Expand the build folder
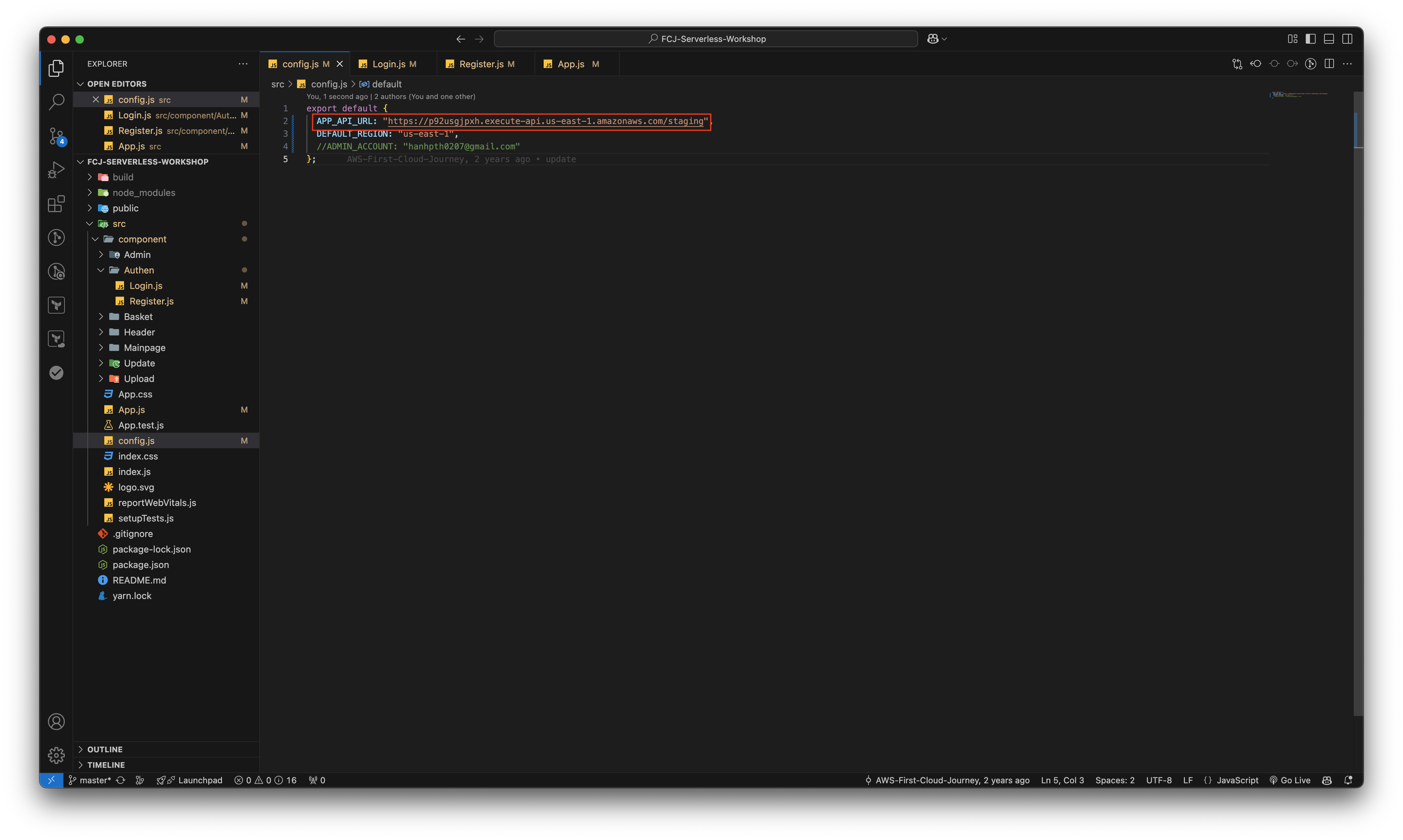This screenshot has width=1403, height=840. coord(89,177)
